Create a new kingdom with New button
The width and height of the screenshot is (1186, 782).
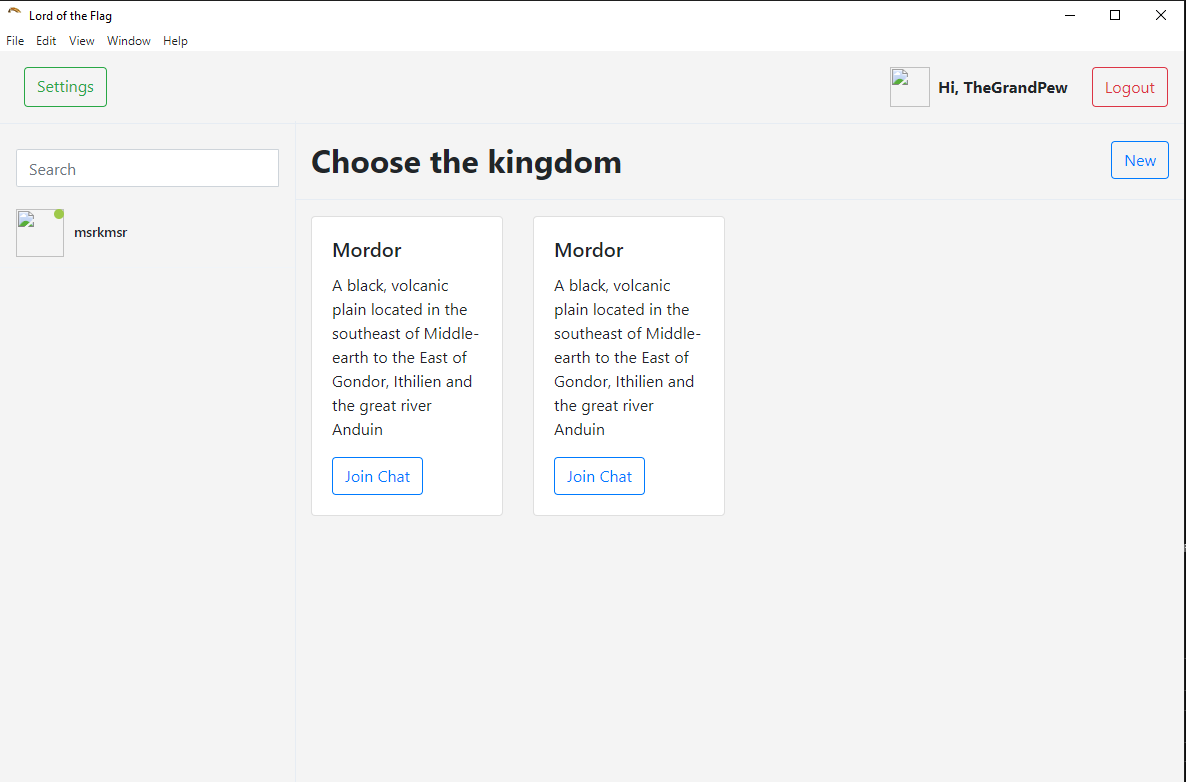click(1139, 160)
